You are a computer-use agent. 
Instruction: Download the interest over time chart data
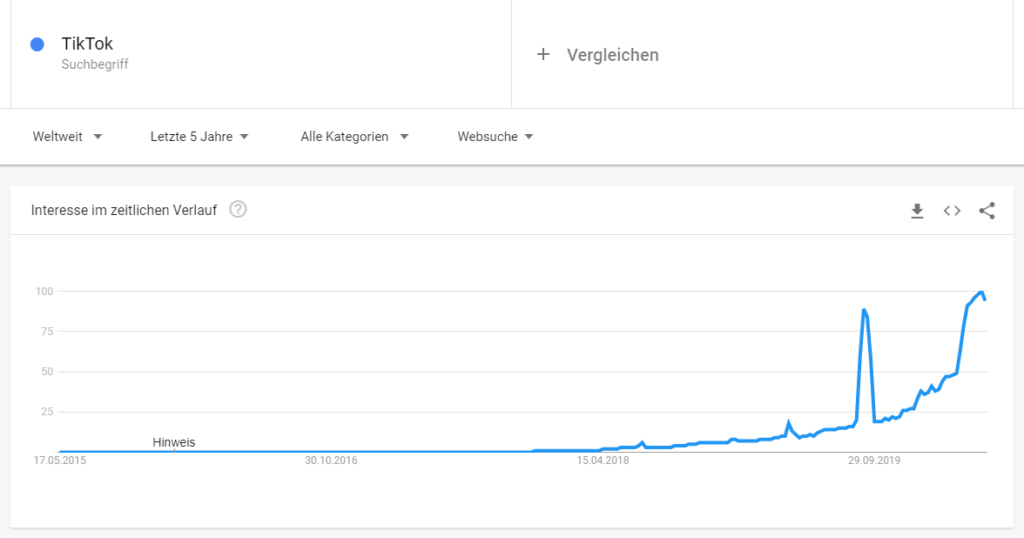pyautogui.click(x=917, y=211)
